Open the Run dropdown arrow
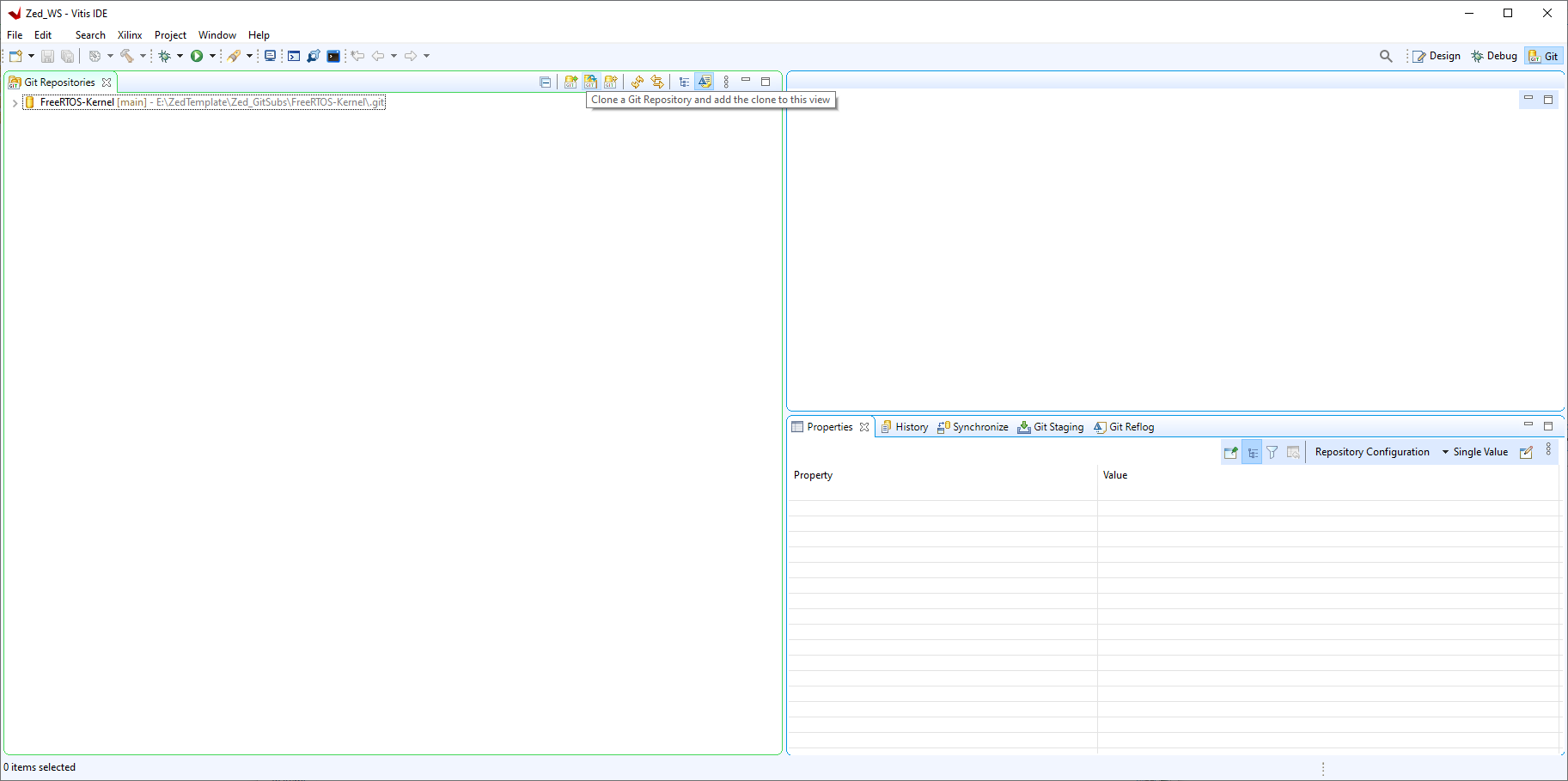1568x781 pixels. [212, 56]
